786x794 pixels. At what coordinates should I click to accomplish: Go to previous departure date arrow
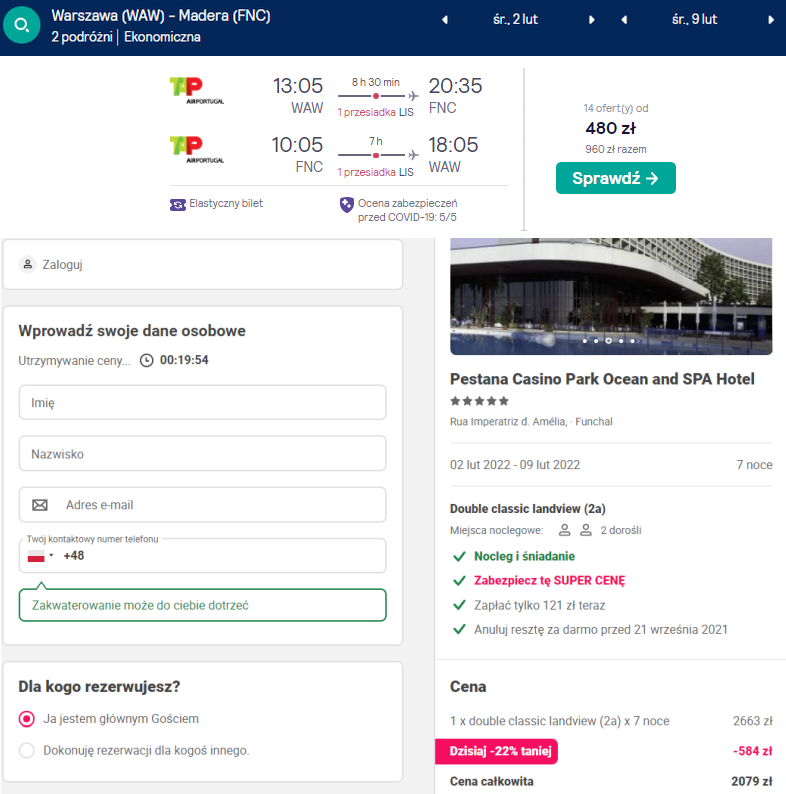(x=445, y=19)
